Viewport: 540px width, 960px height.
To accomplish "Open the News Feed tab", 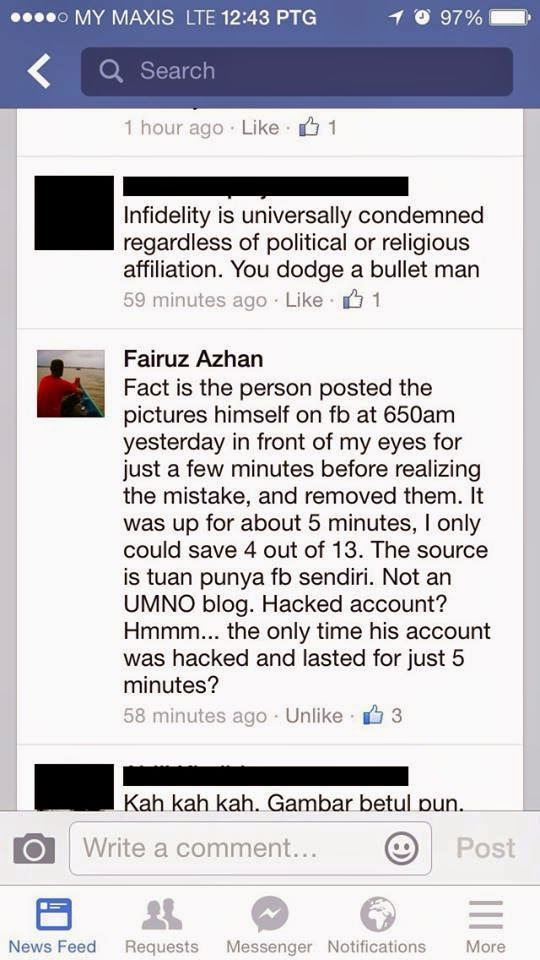I will point(53,925).
